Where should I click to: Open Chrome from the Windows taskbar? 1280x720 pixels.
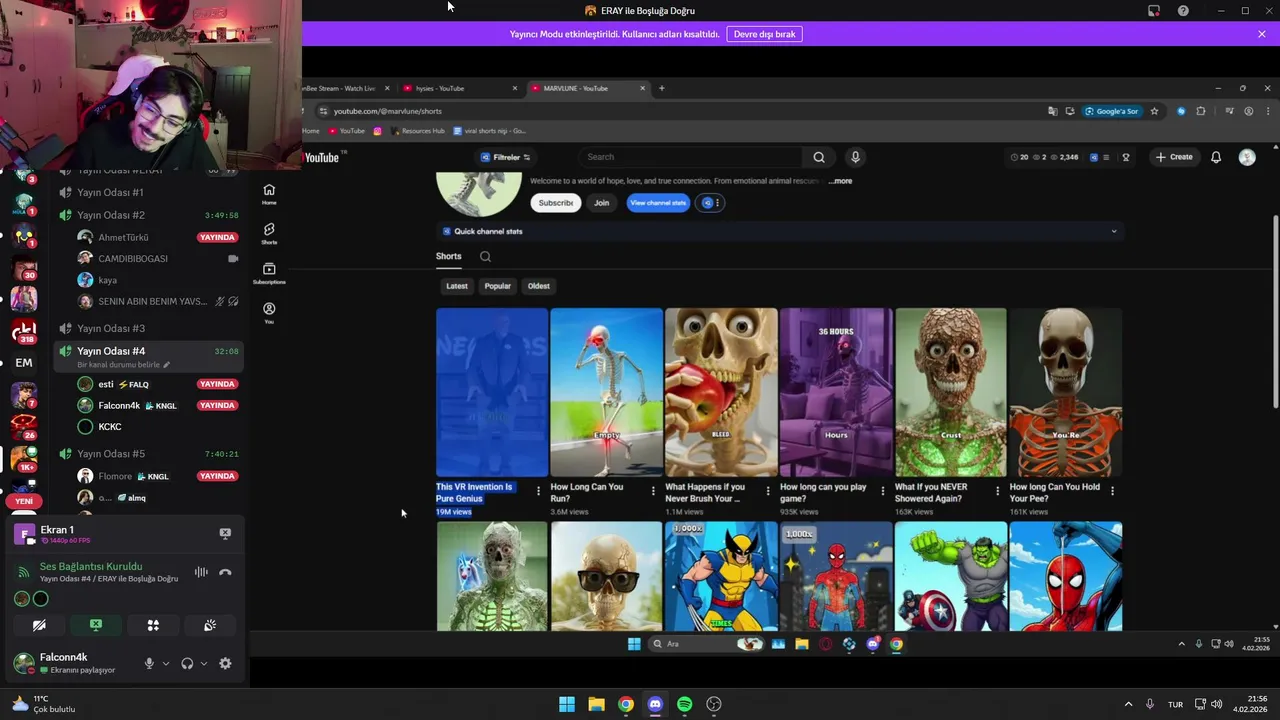click(625, 704)
